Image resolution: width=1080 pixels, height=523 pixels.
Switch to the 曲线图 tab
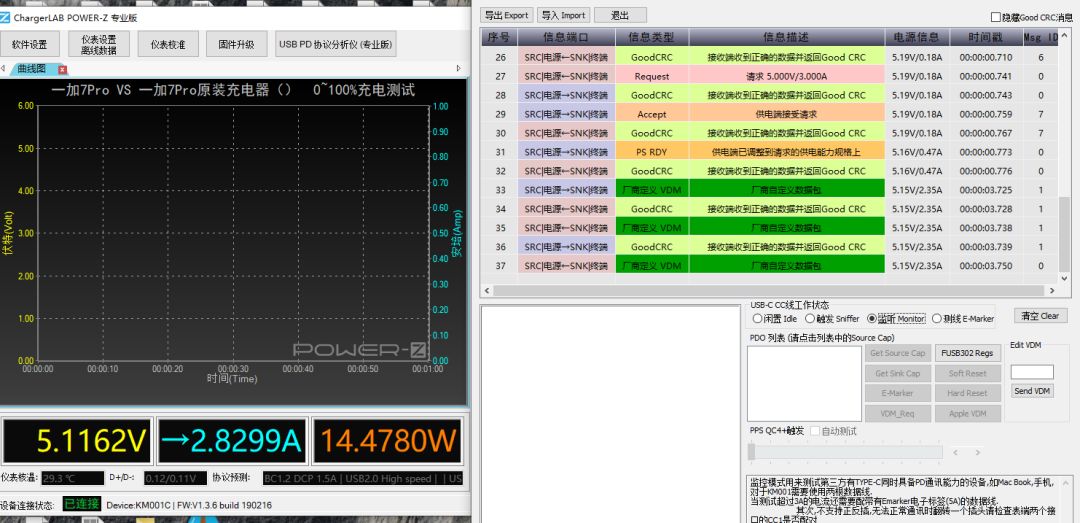pos(32,69)
